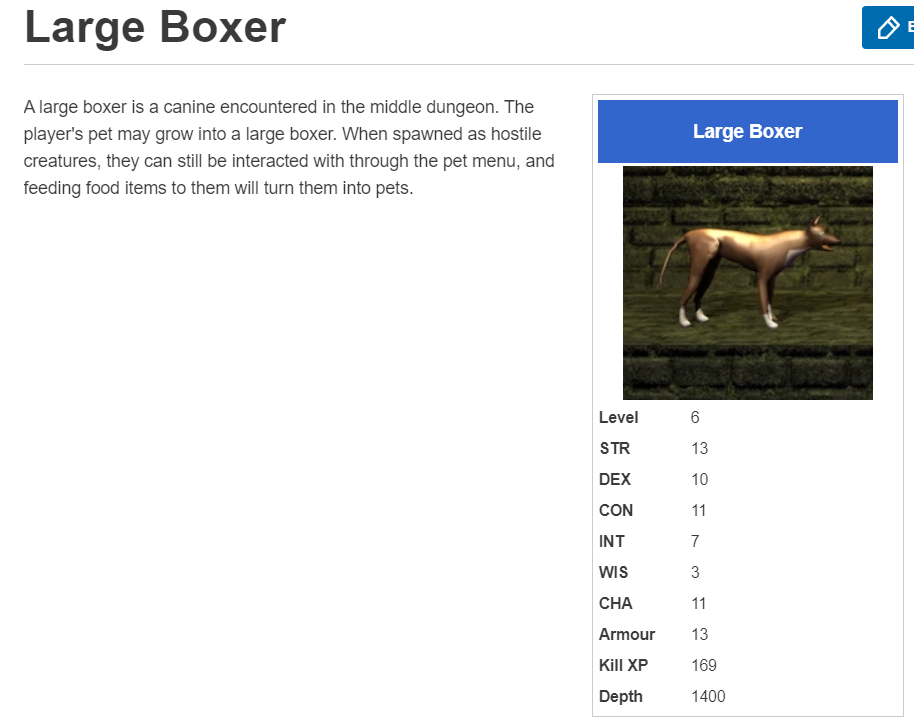
Task: Open the large boxer creature image
Action: click(x=747, y=282)
